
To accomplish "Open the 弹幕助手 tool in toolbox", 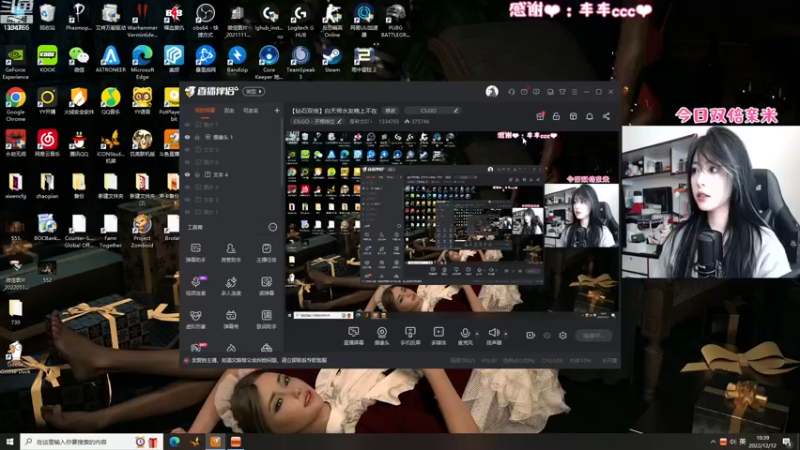I will tap(195, 253).
